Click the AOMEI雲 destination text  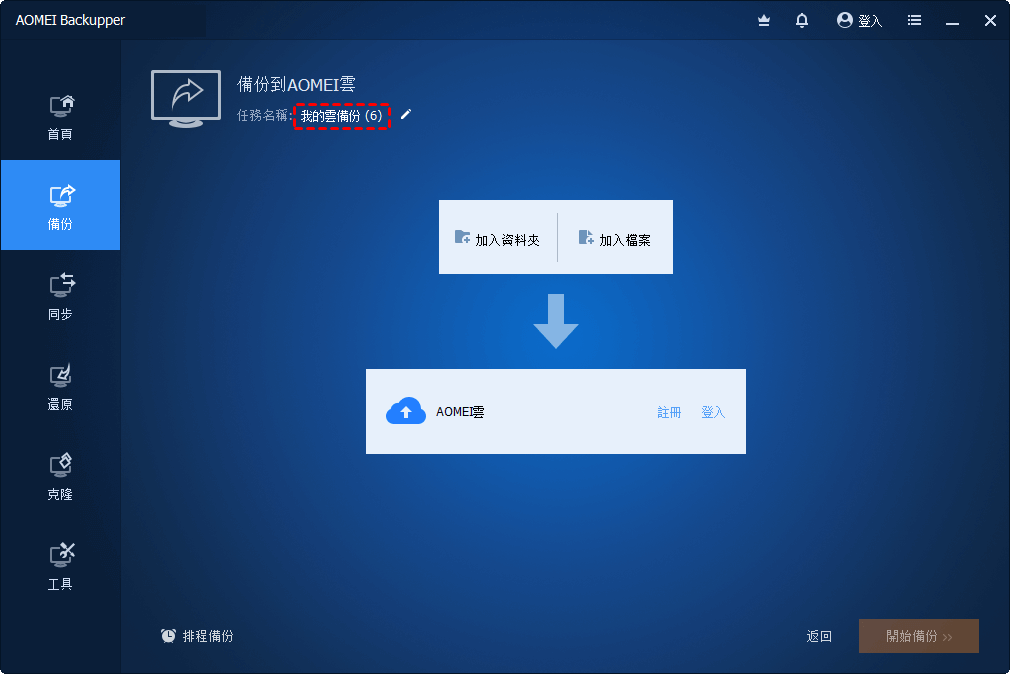point(460,412)
